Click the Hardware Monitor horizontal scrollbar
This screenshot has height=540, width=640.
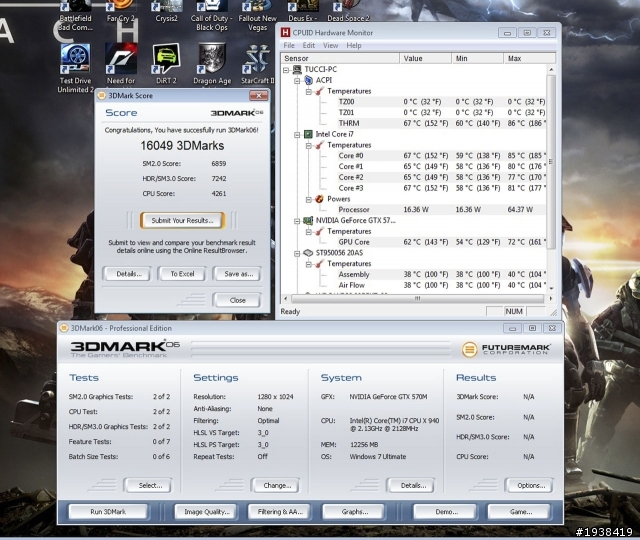point(417,298)
